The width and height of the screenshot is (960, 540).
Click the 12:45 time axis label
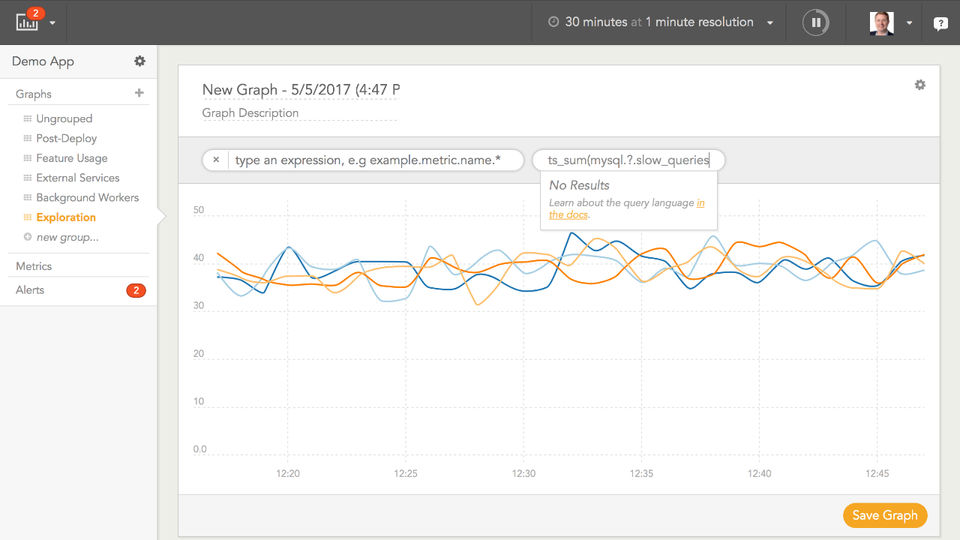coord(877,473)
